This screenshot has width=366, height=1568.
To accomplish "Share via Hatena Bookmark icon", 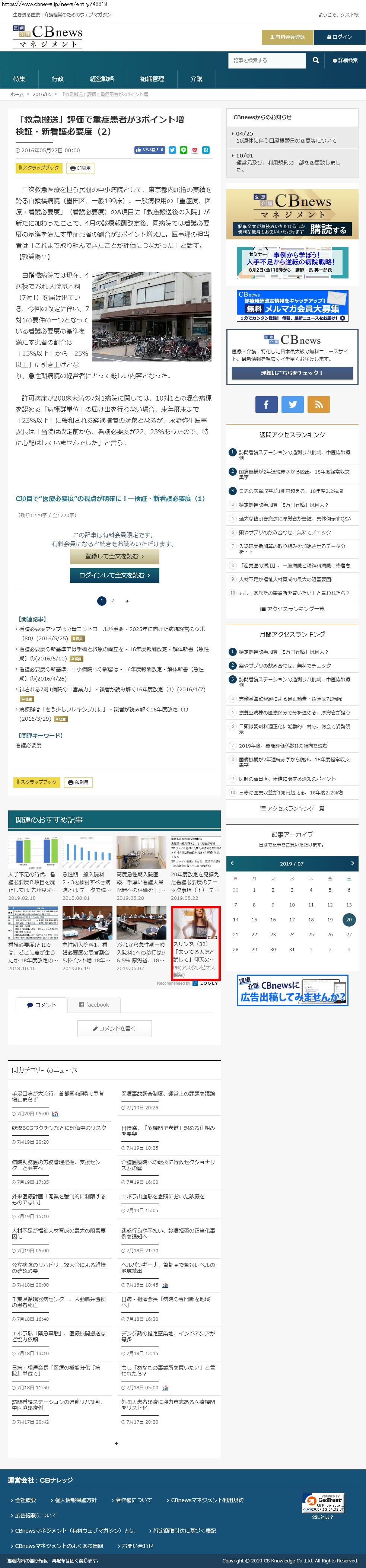I will pyautogui.click(x=206, y=150).
